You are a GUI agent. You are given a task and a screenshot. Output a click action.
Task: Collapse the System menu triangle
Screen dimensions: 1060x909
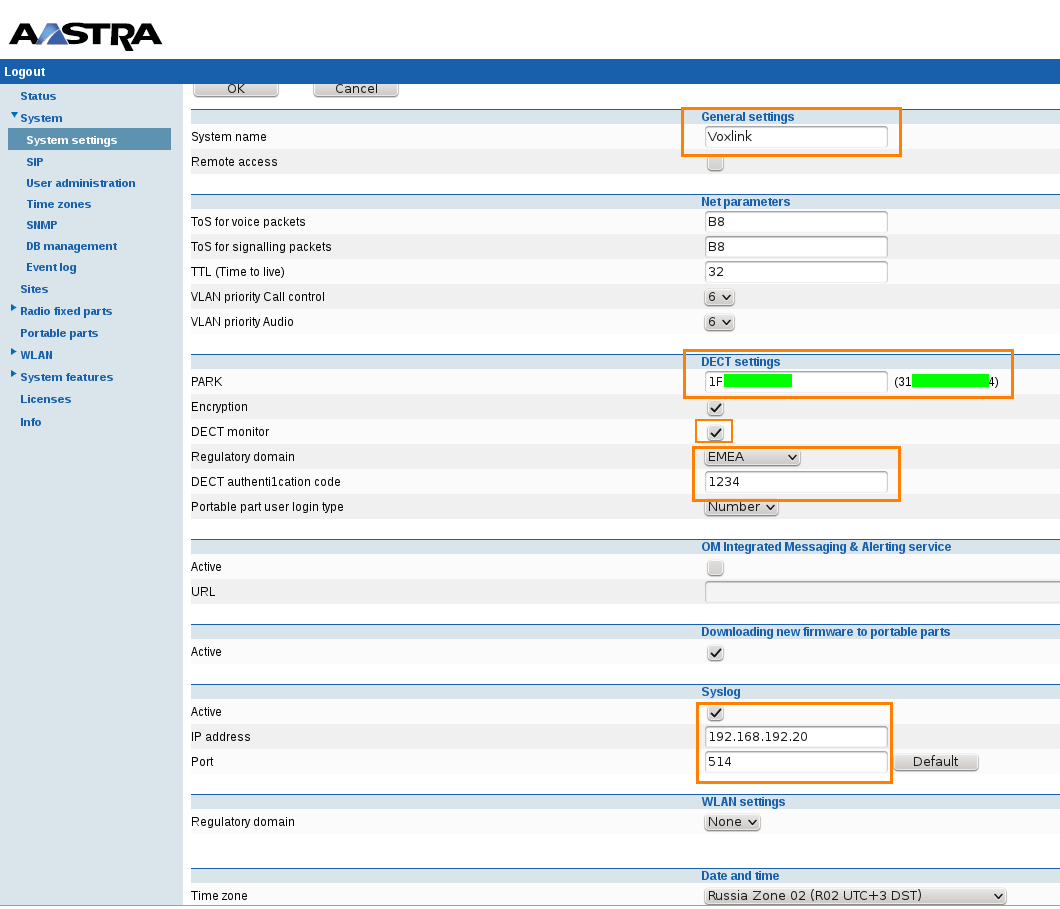14,116
